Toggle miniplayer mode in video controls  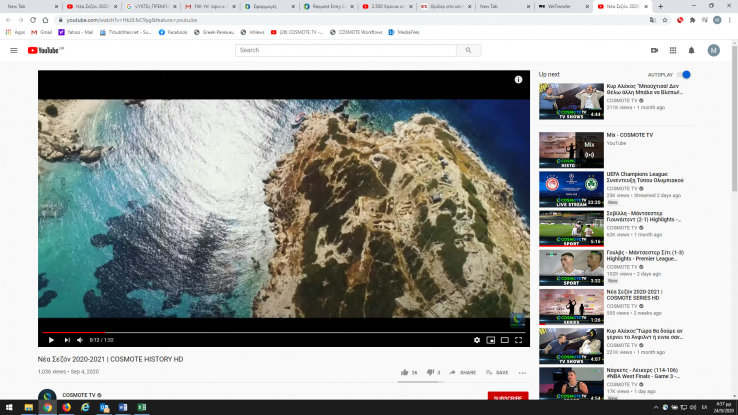pos(490,340)
